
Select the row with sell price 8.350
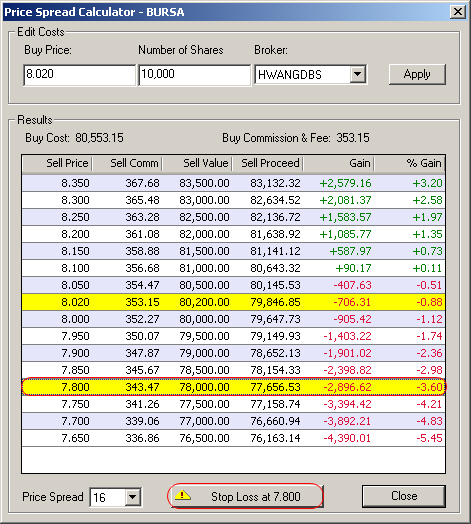tap(233, 183)
